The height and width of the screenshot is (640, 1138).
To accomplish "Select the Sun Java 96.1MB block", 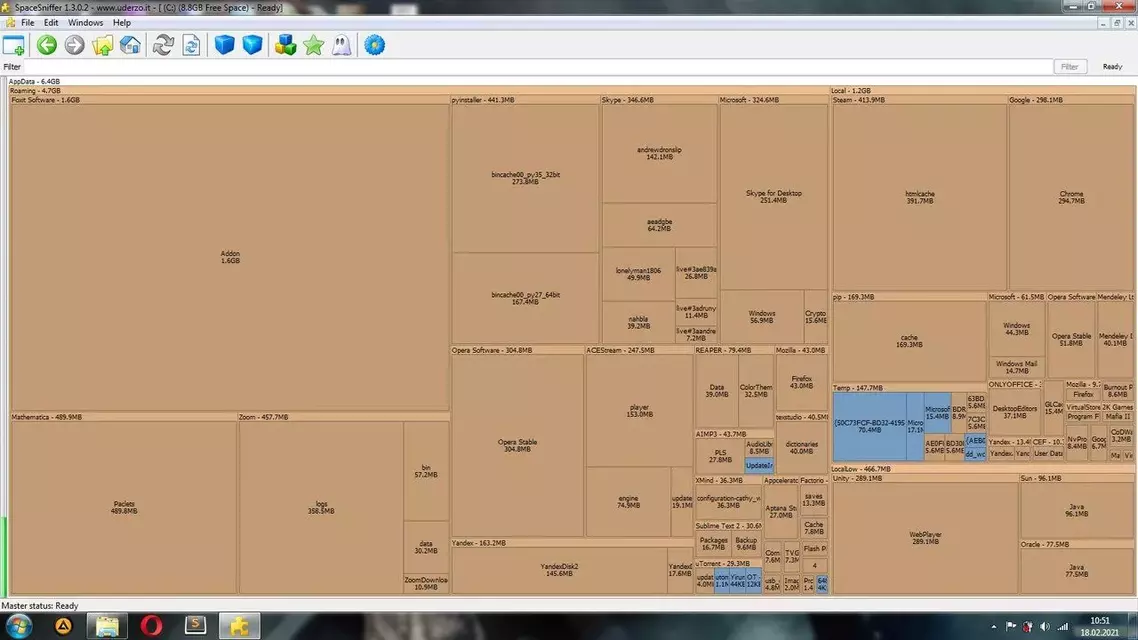I will pos(1076,510).
